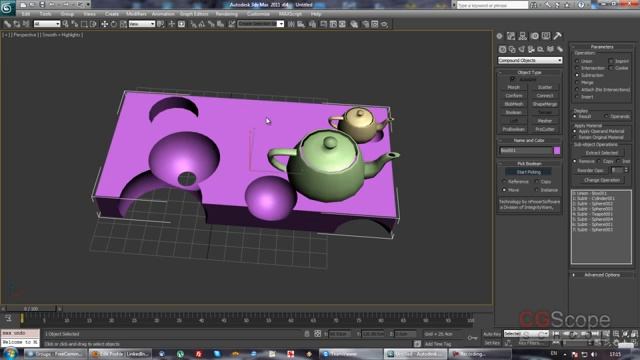Click the Mirror tool in the toolbar

click(x=291, y=24)
